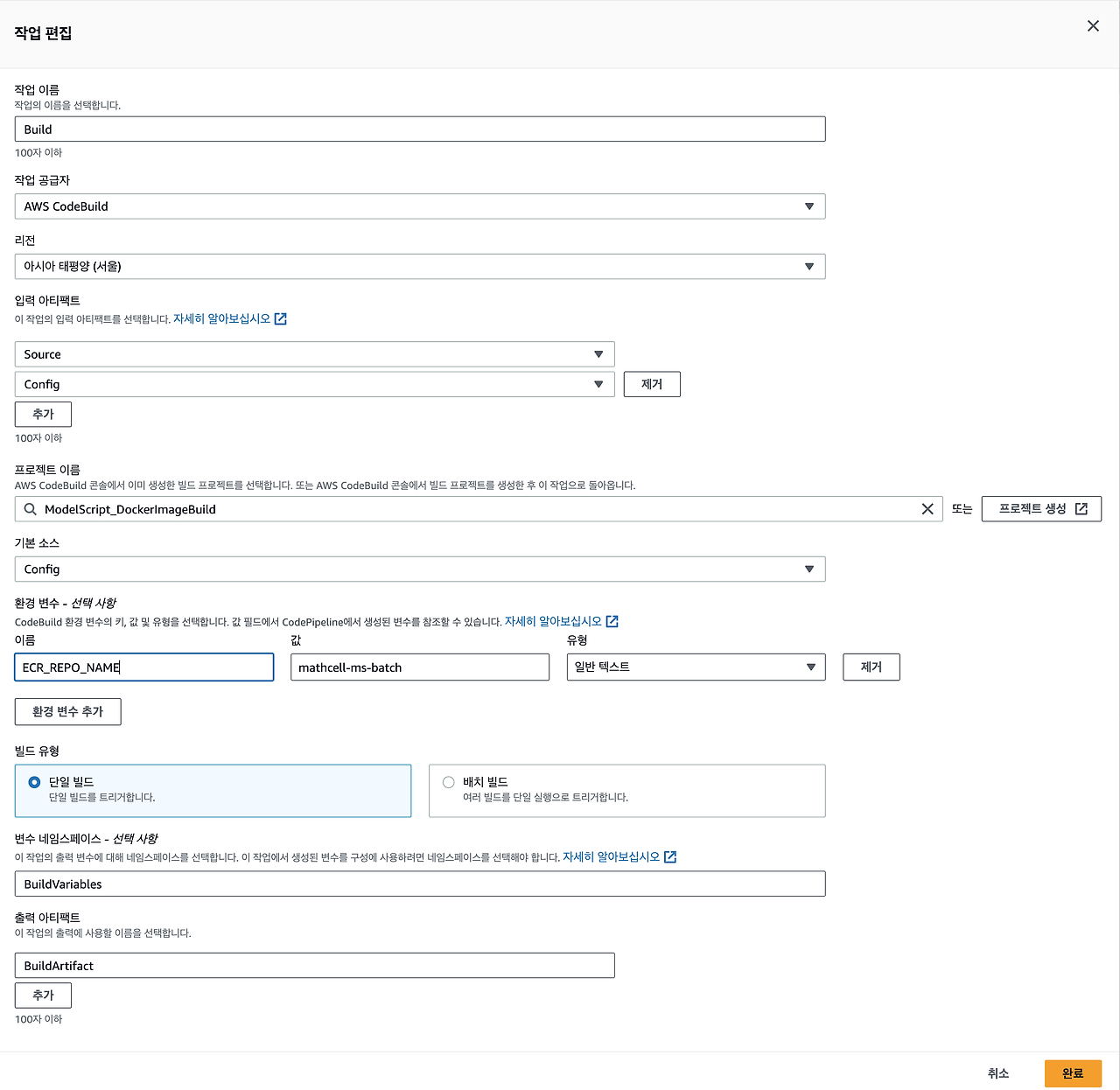Click the search magnifier icon in project name field
Image resolution: width=1120 pixels, height=1090 pixels.
pos(31,509)
